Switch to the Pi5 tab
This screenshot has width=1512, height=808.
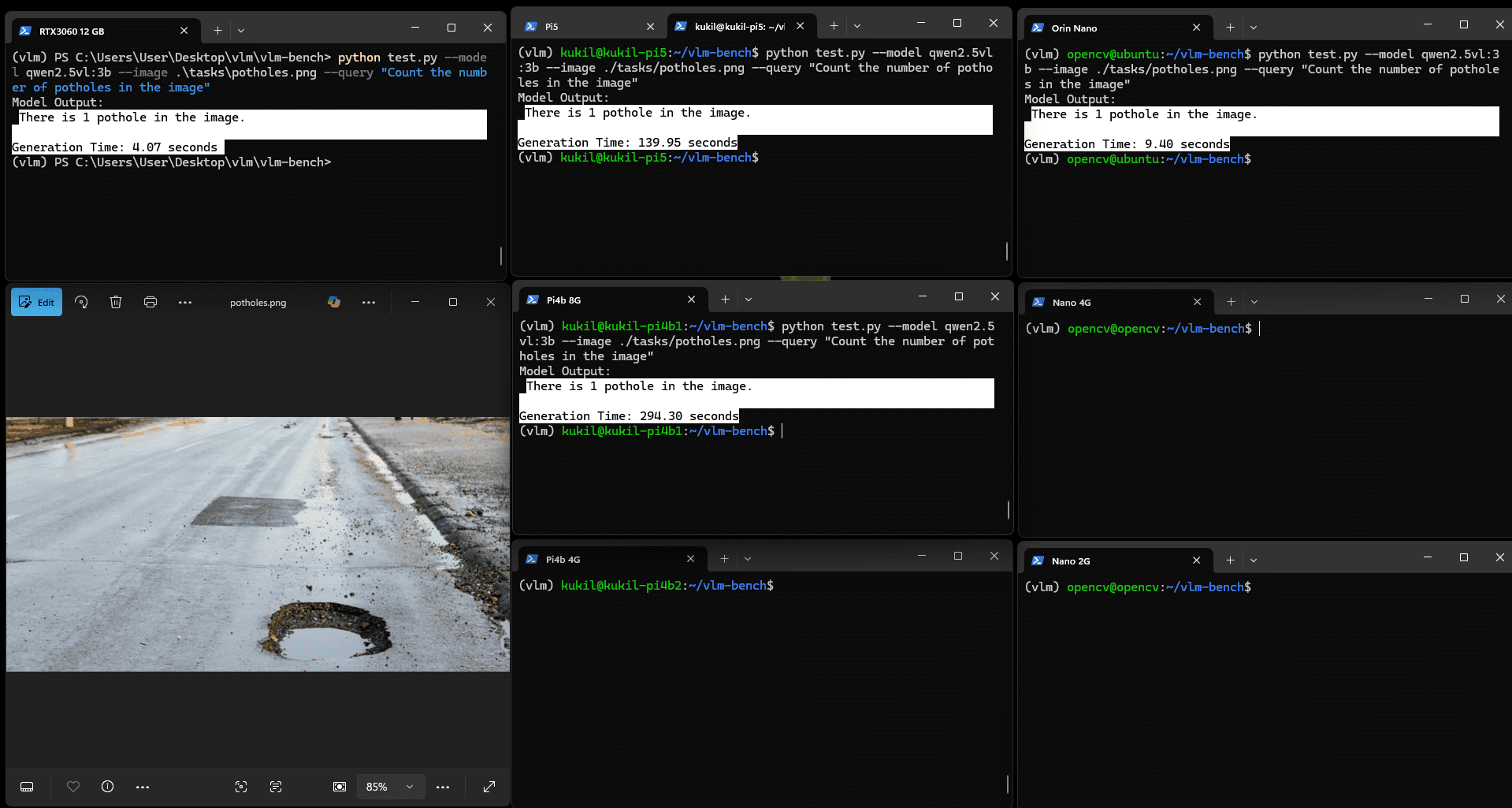coord(591,27)
